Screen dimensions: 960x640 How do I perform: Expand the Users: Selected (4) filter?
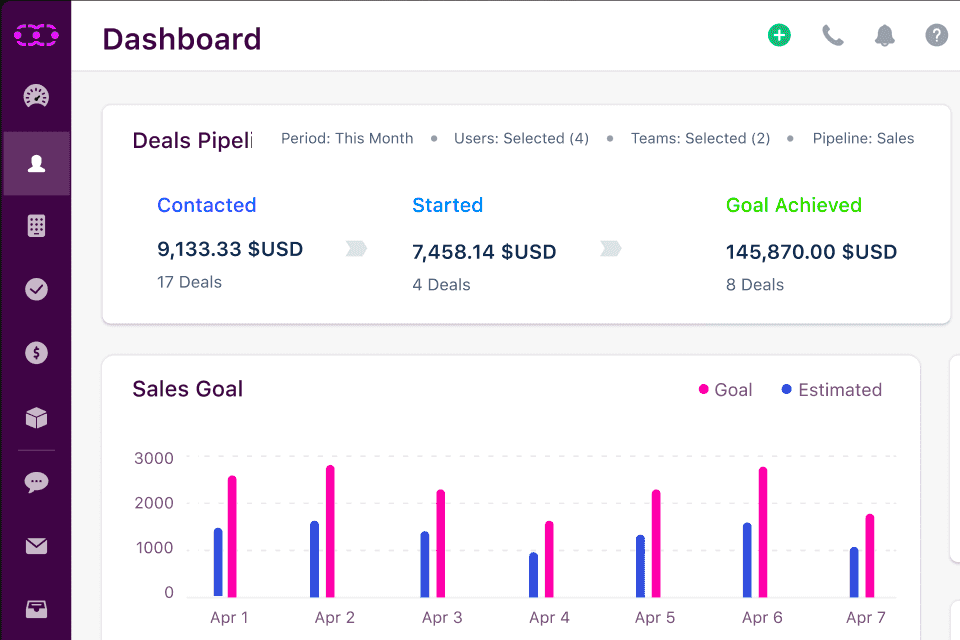point(521,139)
